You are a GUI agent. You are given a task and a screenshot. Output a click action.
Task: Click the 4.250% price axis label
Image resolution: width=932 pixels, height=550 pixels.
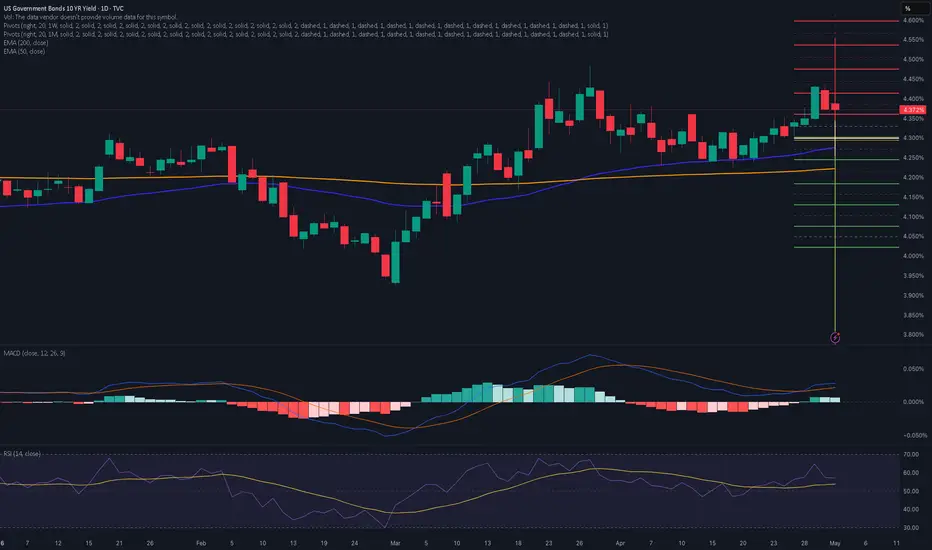coord(913,158)
